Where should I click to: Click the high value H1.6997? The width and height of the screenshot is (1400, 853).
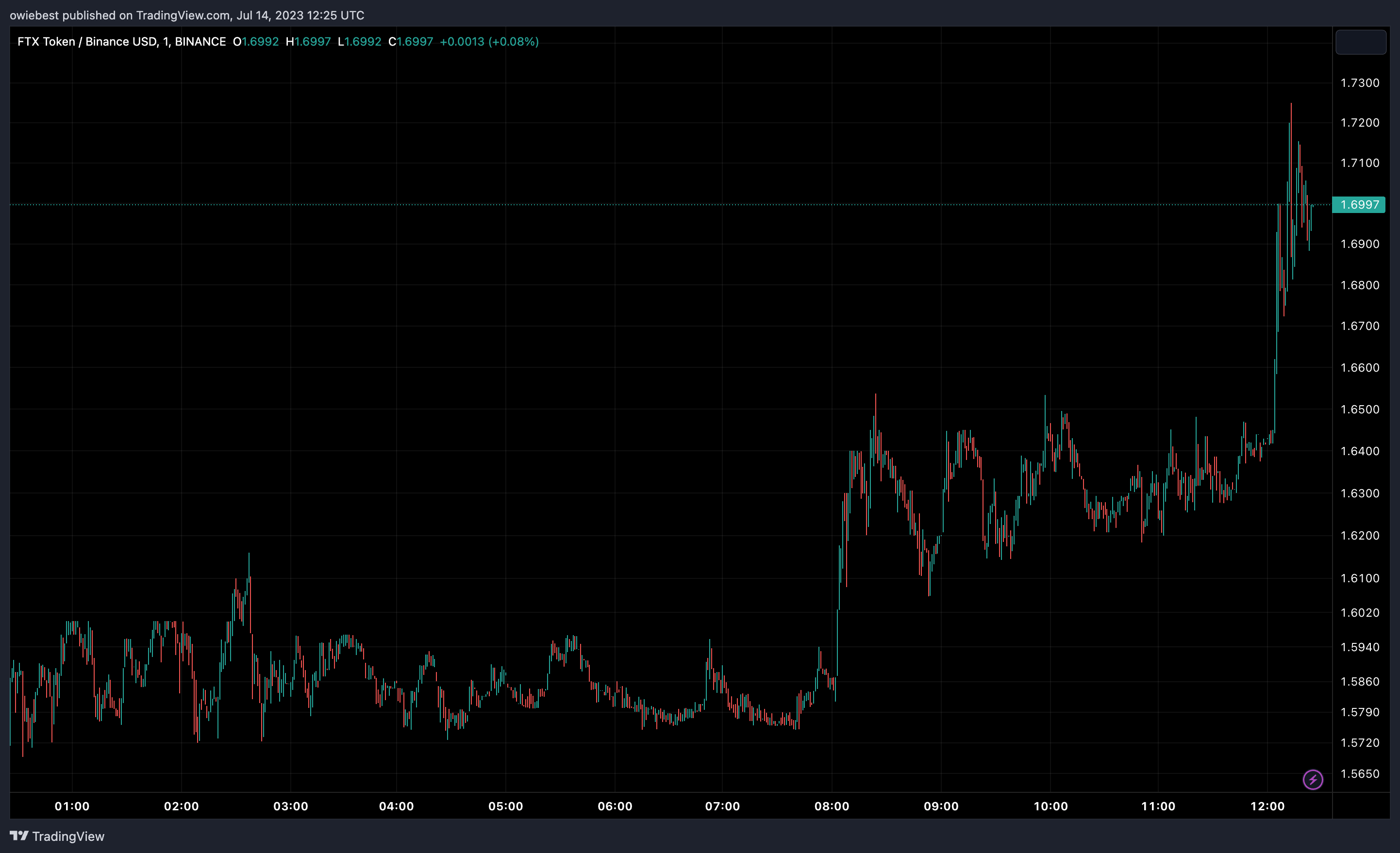tap(308, 41)
